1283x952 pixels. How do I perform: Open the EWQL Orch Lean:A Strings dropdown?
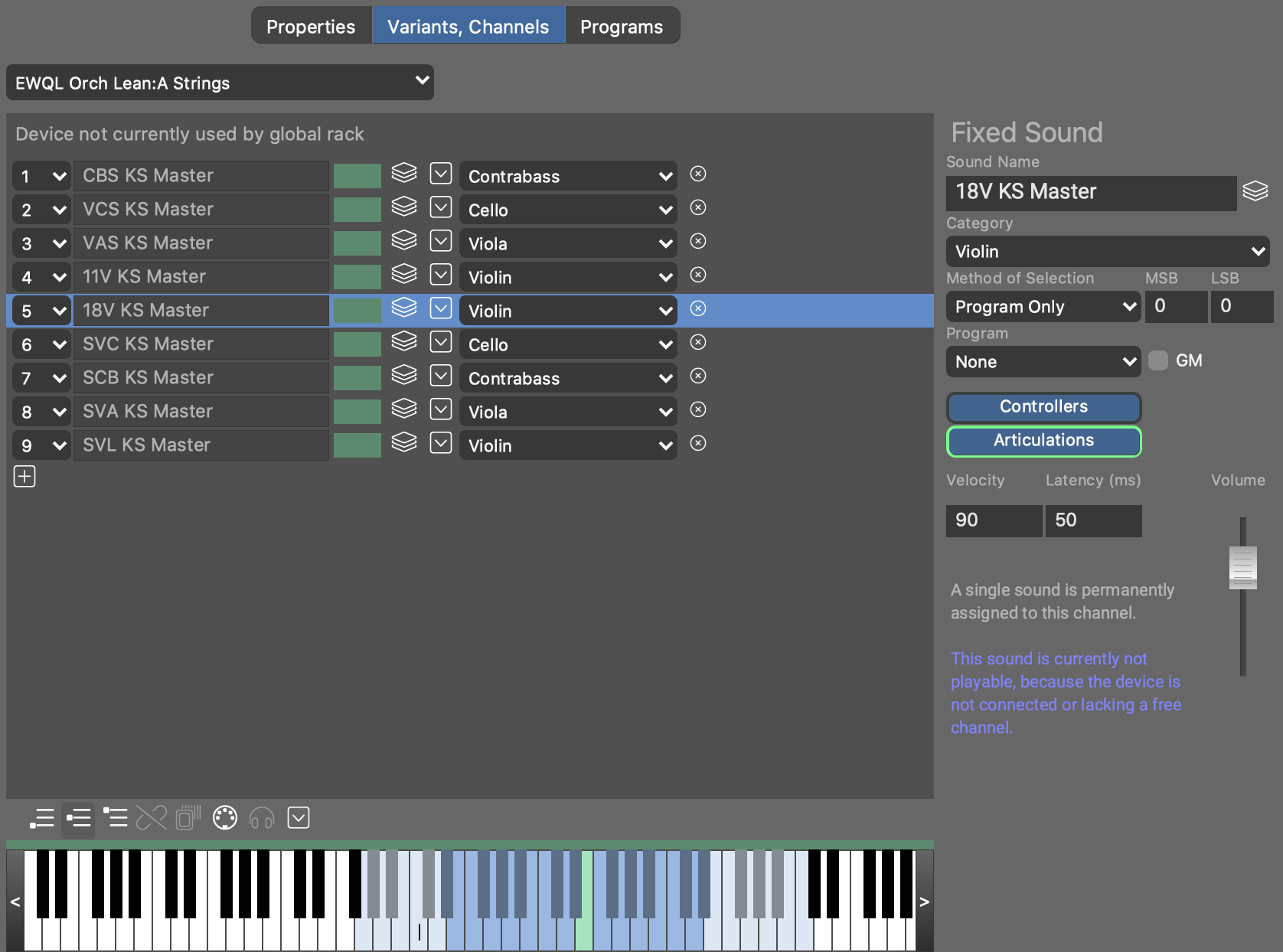(x=220, y=83)
